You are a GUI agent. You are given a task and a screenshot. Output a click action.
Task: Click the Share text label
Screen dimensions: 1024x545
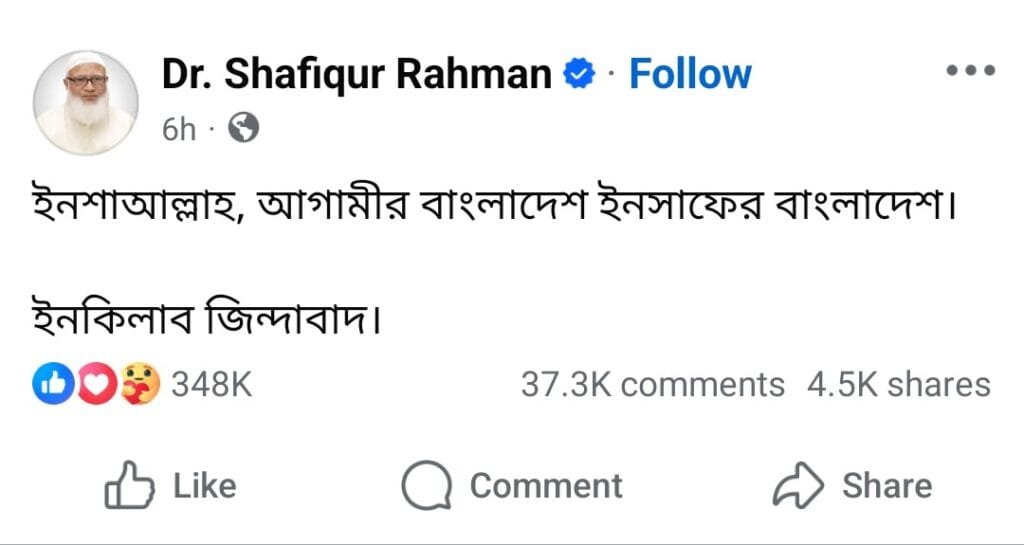[x=886, y=486]
